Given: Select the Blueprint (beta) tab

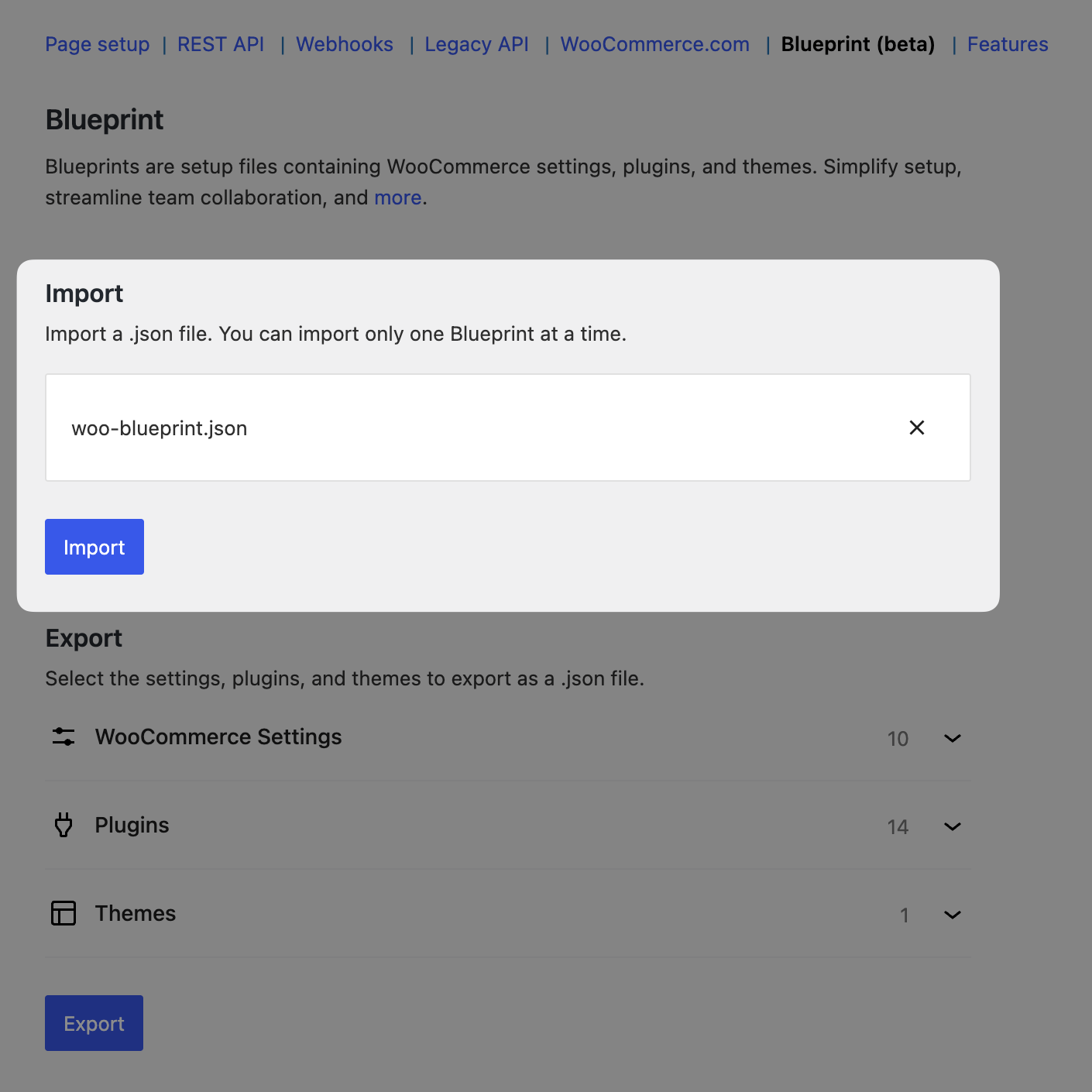Looking at the screenshot, I should [858, 44].
